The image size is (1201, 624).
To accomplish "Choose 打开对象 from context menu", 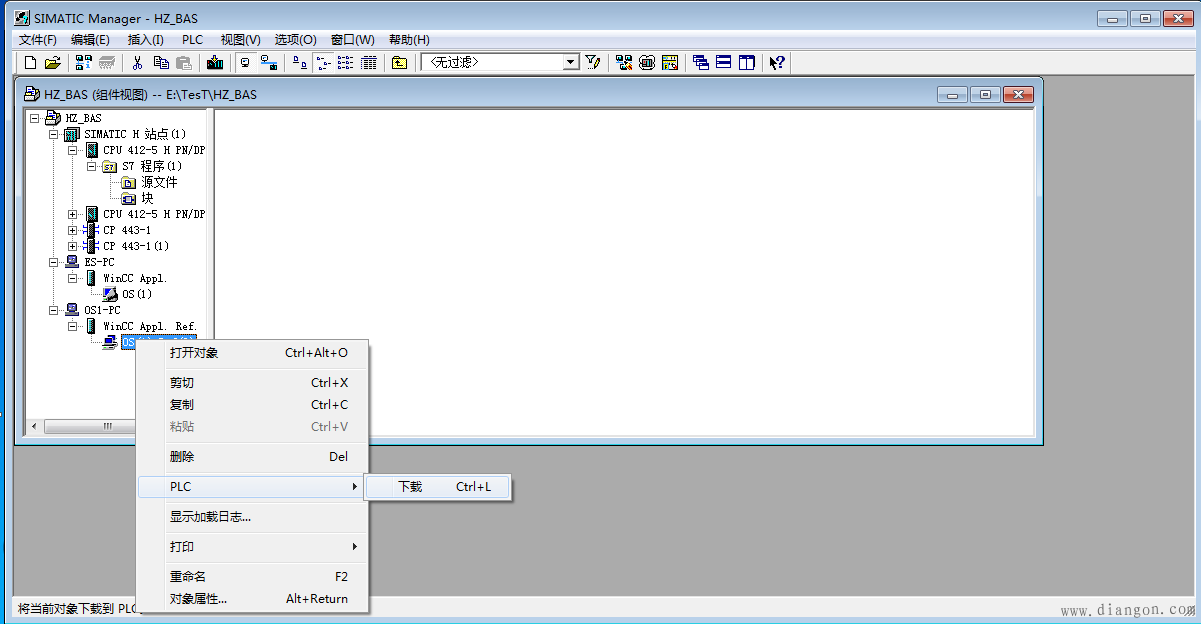I will (252, 353).
